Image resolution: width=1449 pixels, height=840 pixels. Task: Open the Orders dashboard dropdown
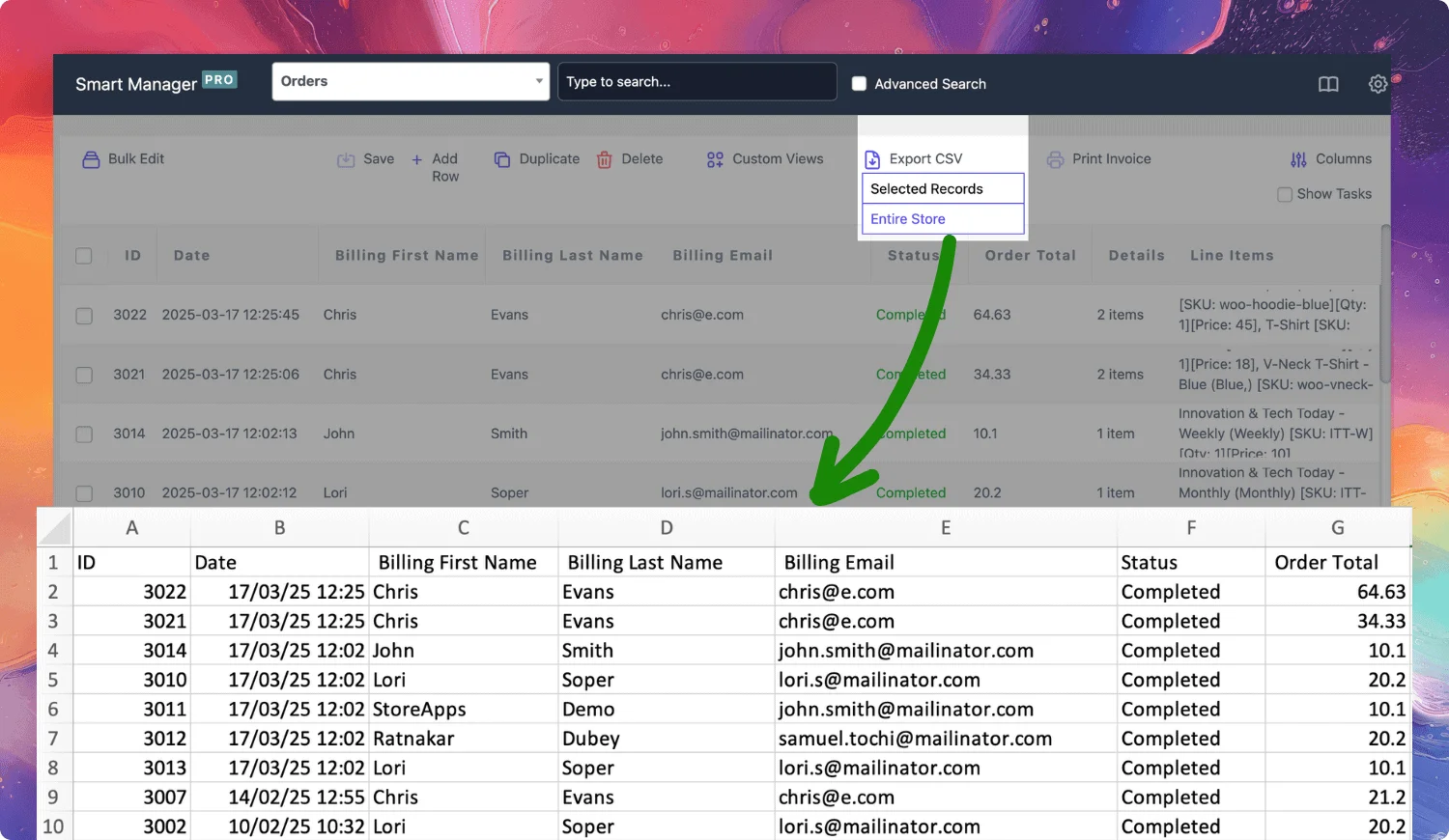pyautogui.click(x=411, y=81)
